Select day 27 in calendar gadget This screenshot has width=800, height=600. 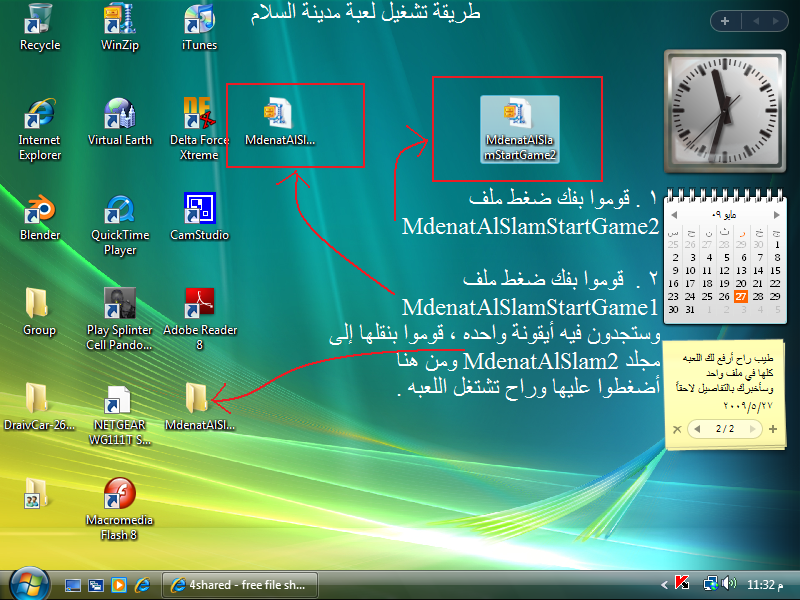click(x=741, y=296)
